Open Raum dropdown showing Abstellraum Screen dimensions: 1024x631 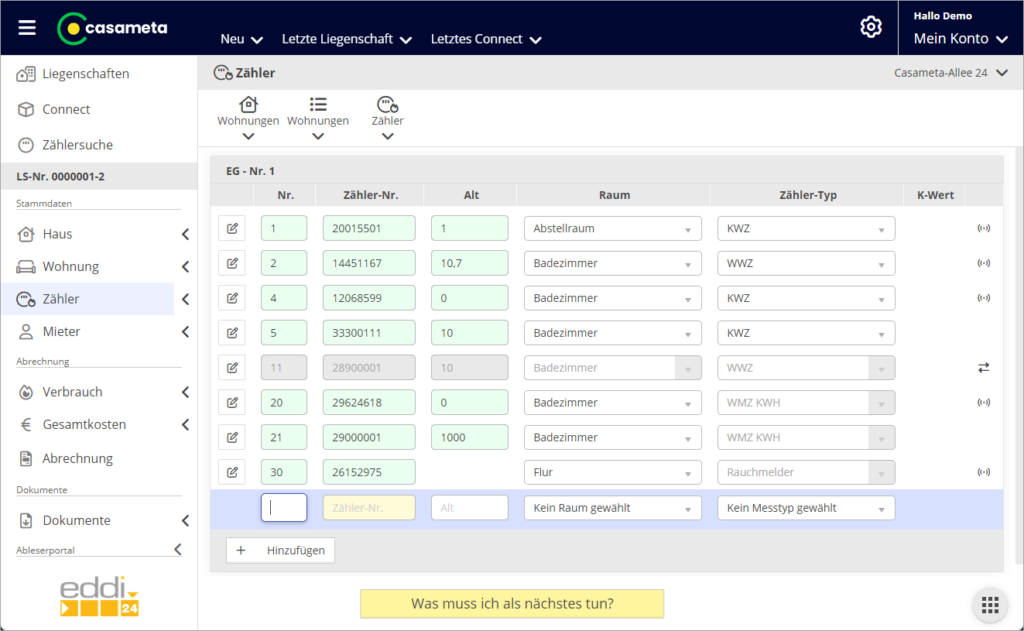[612, 228]
